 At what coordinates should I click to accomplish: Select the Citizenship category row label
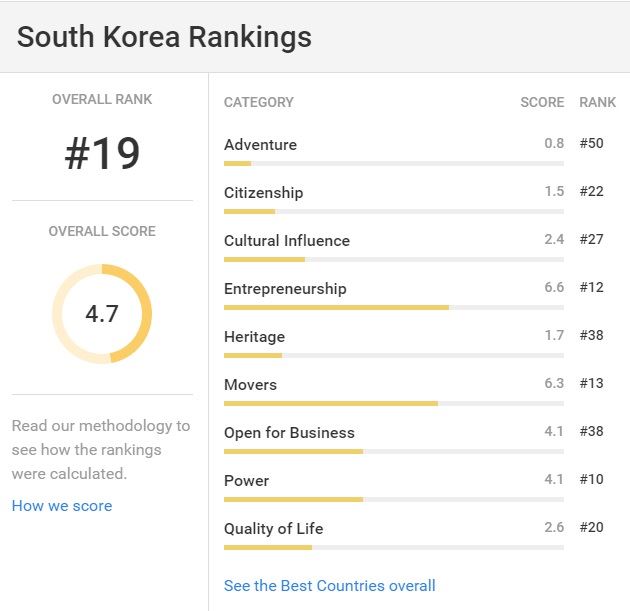[263, 193]
